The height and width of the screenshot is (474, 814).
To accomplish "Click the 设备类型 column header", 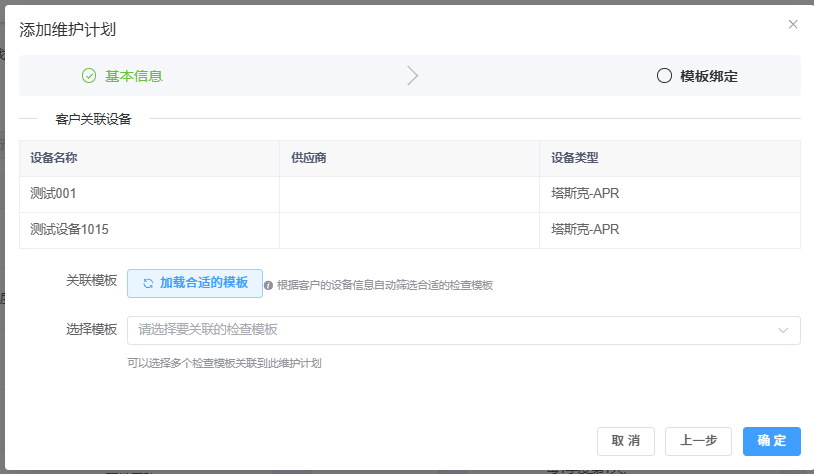I will pos(575,158).
